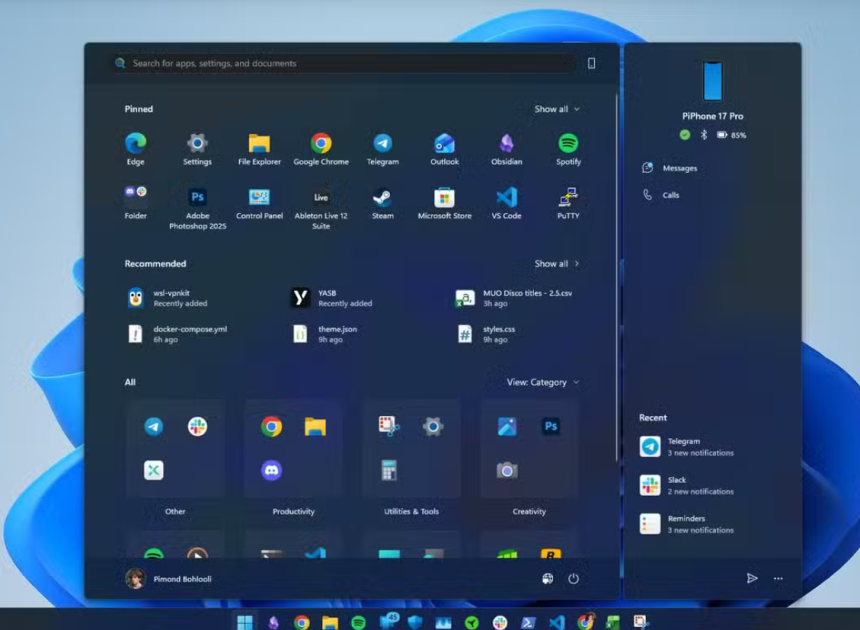The width and height of the screenshot is (860, 630).
Task: Toggle the phone panel icon beside the search bar
Action: tap(591, 63)
